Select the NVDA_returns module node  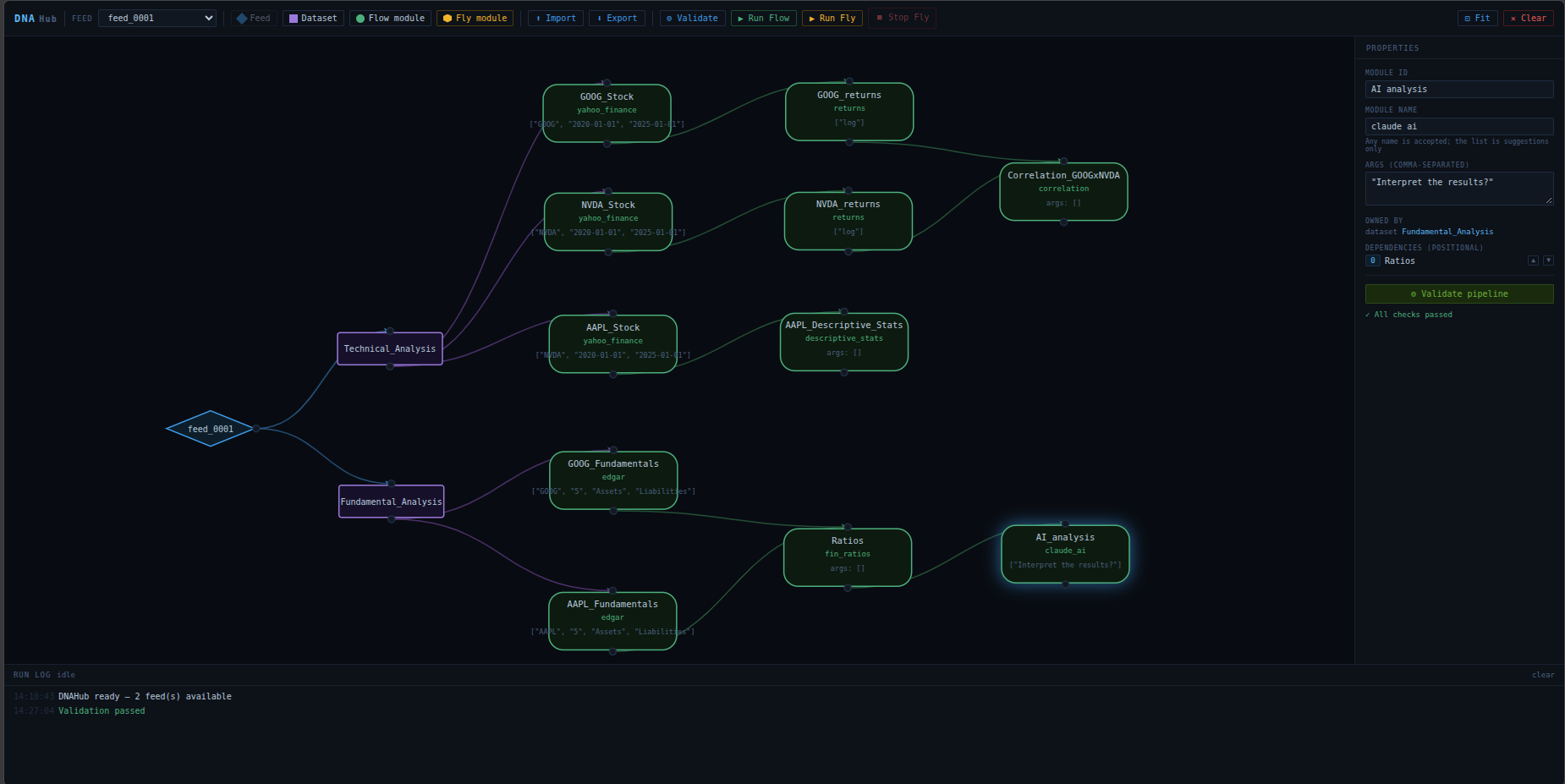tap(848, 221)
